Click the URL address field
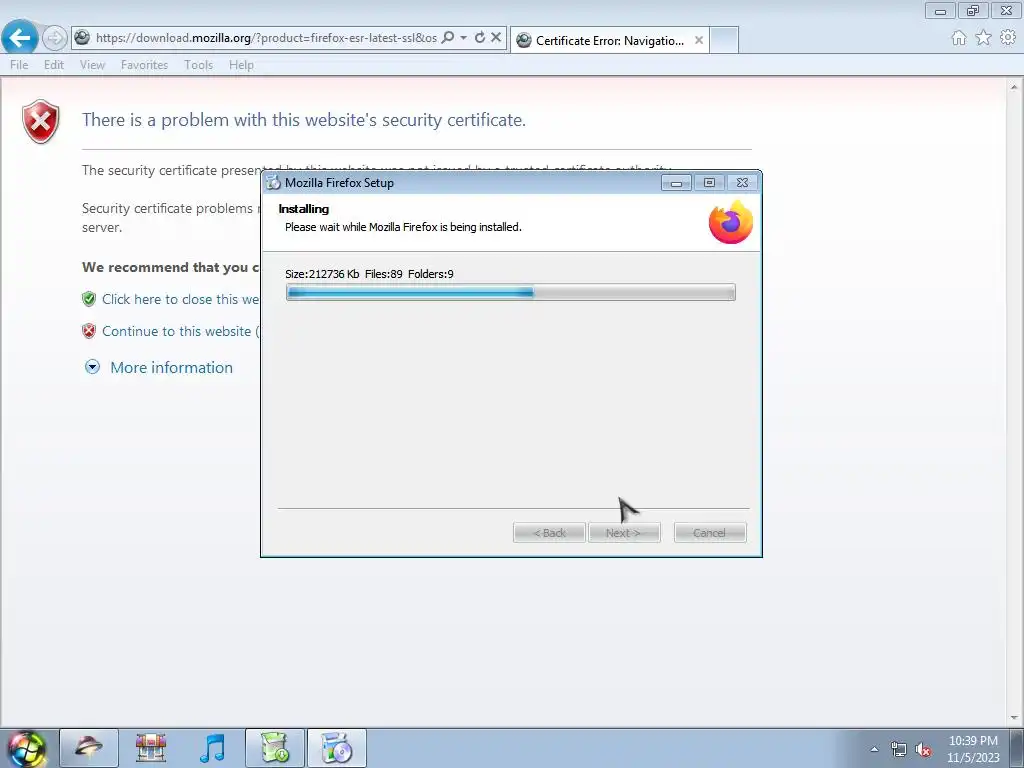Screen dimensions: 1024x768 point(266,38)
